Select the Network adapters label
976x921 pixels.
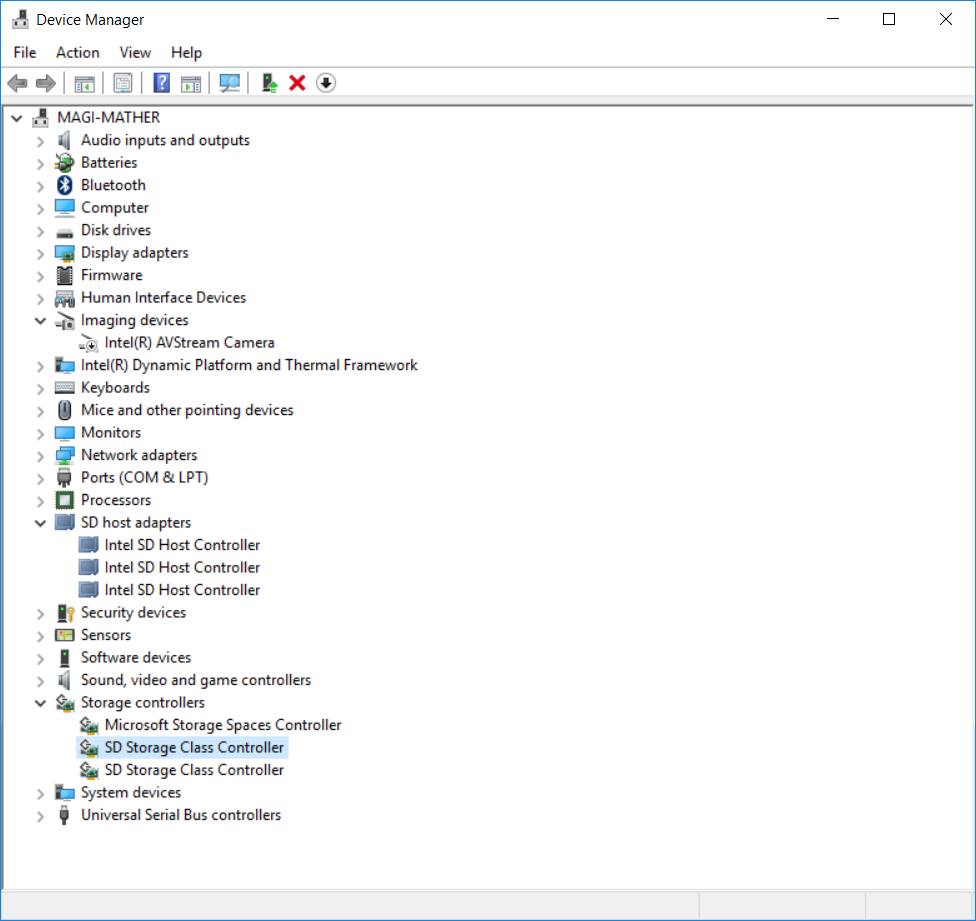[139, 455]
